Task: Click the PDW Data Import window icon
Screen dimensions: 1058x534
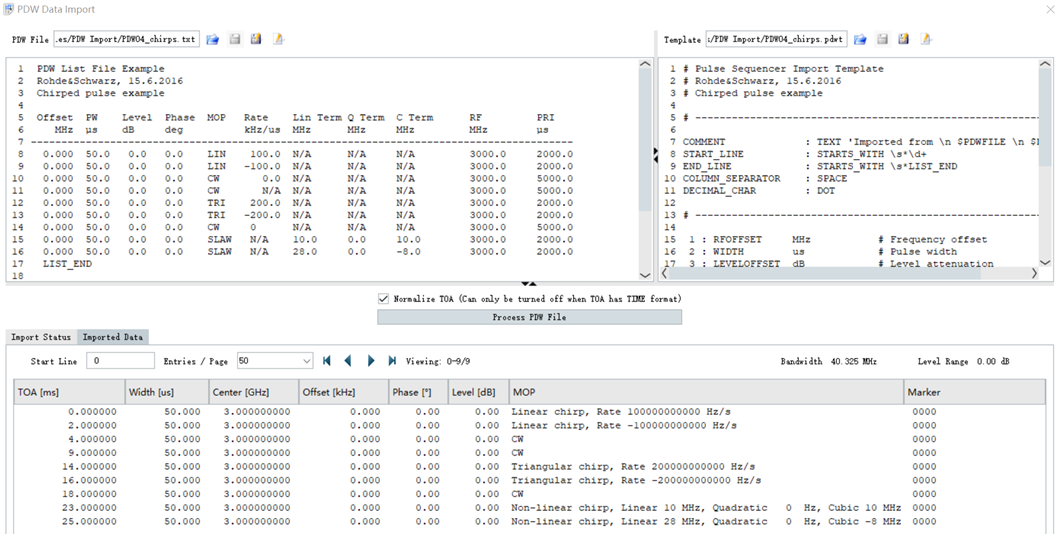Action: pos(9,9)
